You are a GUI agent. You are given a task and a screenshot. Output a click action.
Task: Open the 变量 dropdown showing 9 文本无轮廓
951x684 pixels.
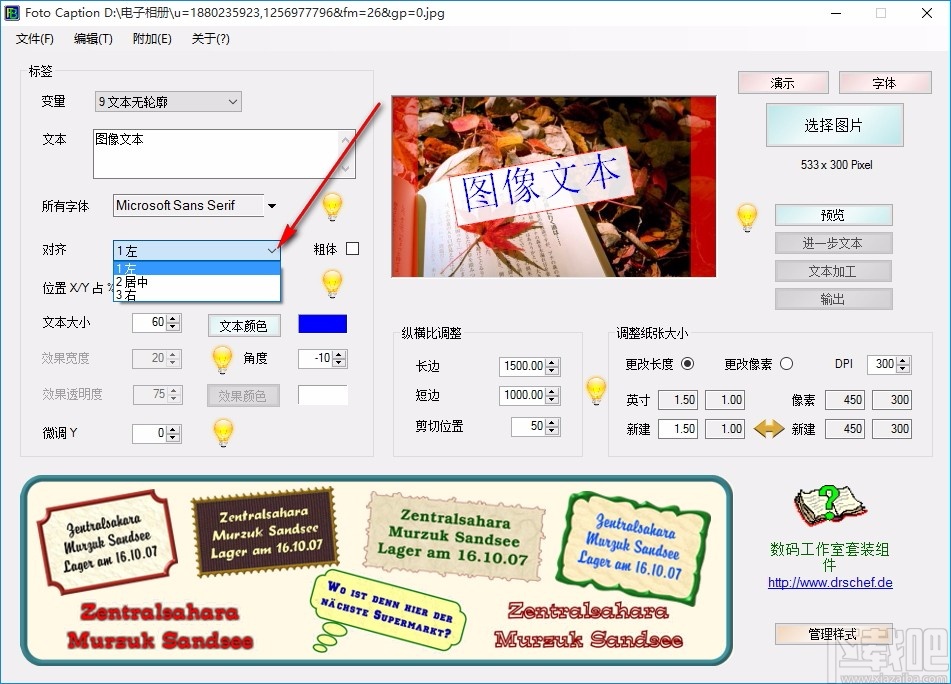click(x=168, y=102)
